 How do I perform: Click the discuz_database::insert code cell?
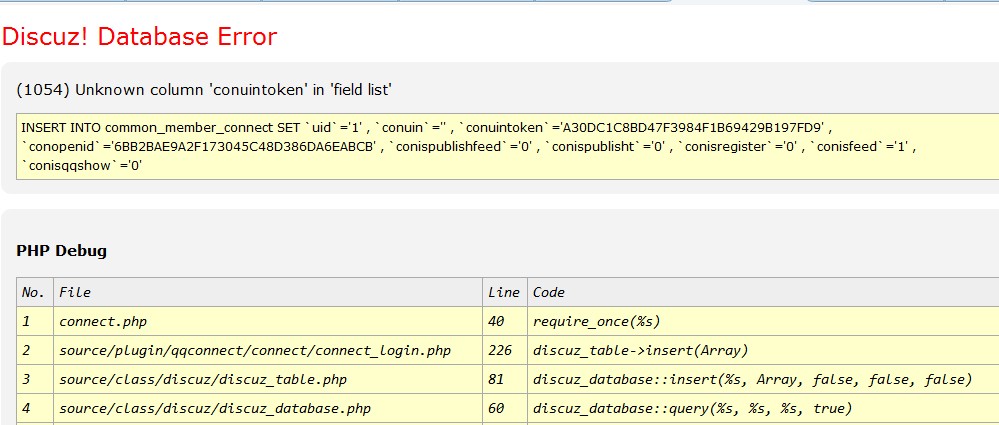click(752, 379)
